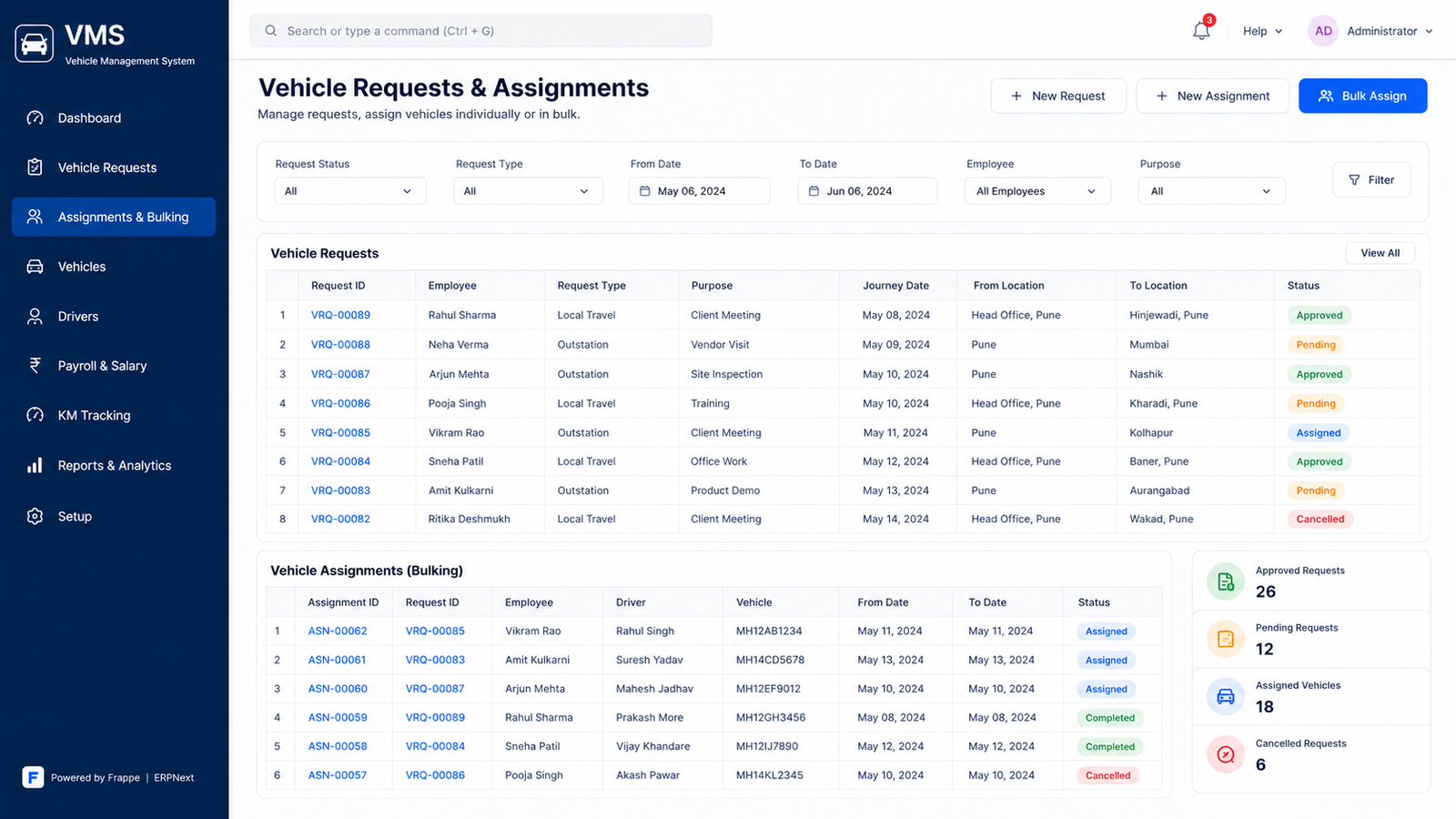
Task: Open the Administrator account menu
Action: coord(1390,31)
